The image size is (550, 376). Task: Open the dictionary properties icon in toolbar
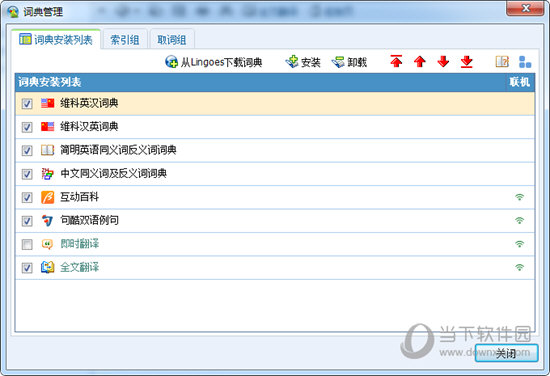[x=502, y=62]
